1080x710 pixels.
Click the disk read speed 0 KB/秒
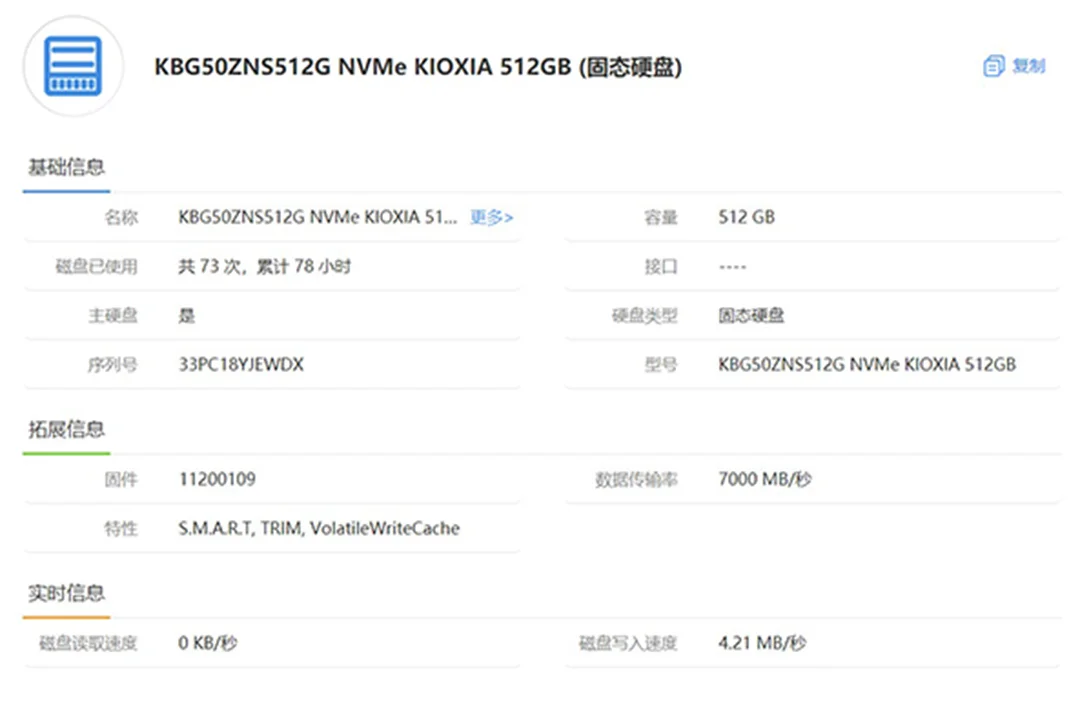pyautogui.click(x=208, y=643)
